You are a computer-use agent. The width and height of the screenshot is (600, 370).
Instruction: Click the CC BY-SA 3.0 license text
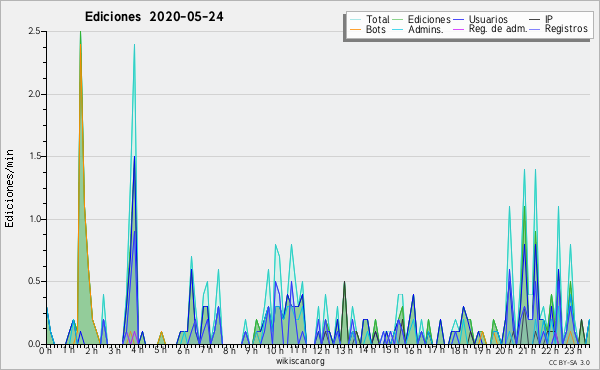click(x=569, y=363)
